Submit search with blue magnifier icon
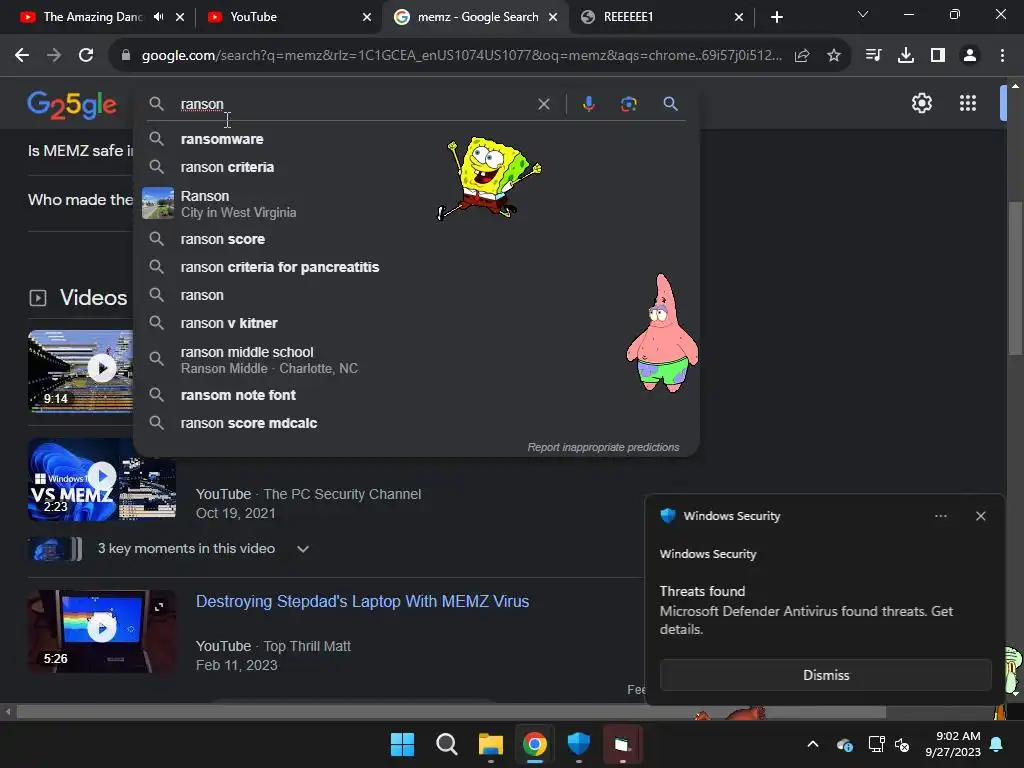This screenshot has height=768, width=1024. point(670,104)
